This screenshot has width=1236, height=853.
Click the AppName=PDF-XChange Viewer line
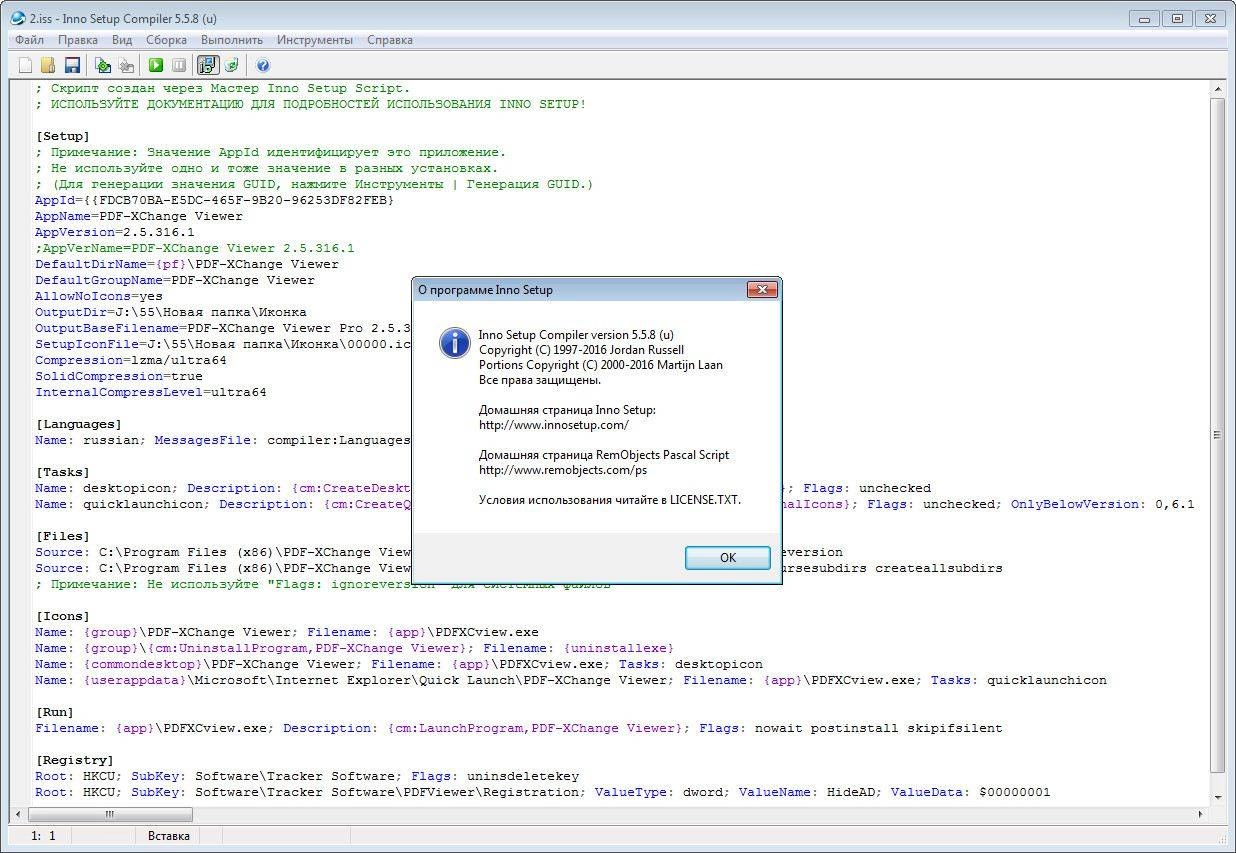pos(139,216)
